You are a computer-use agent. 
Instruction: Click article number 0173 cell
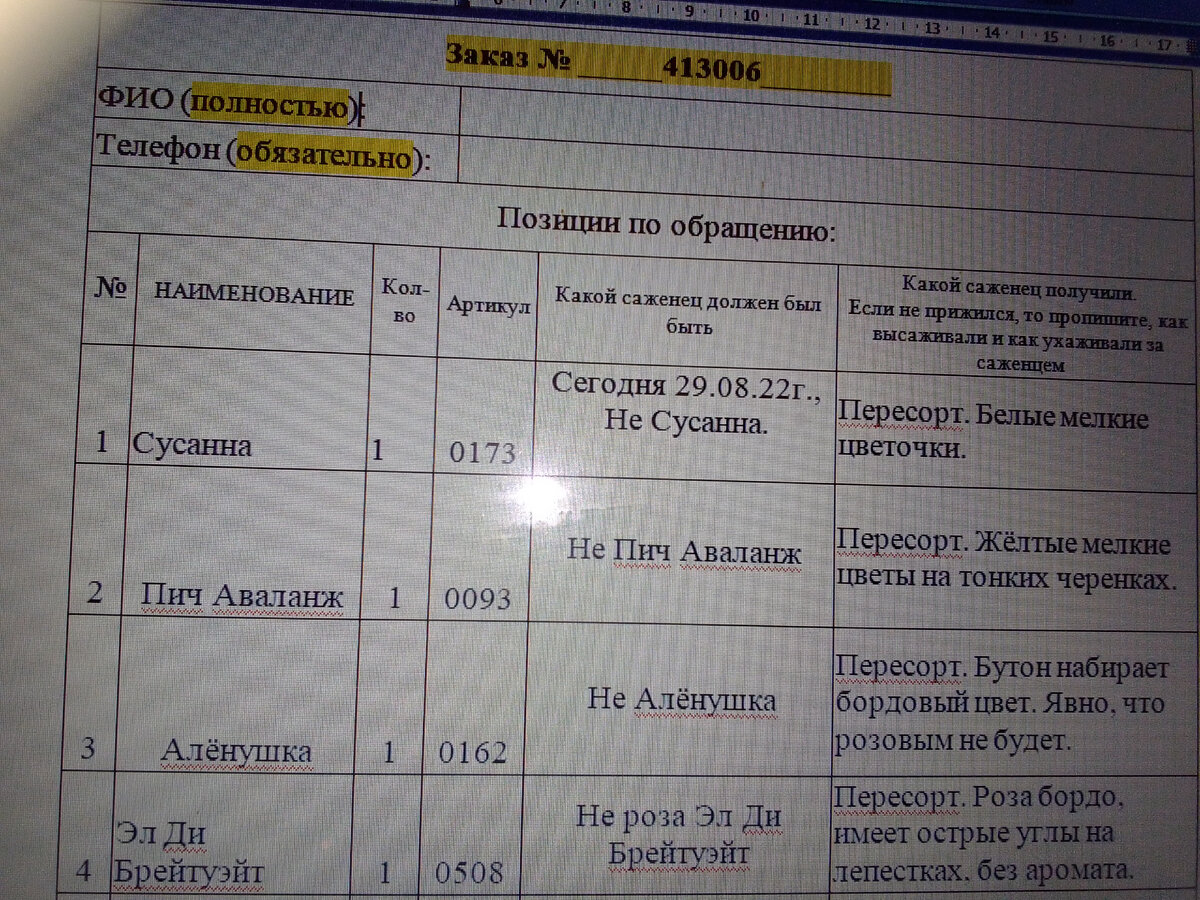[483, 415]
